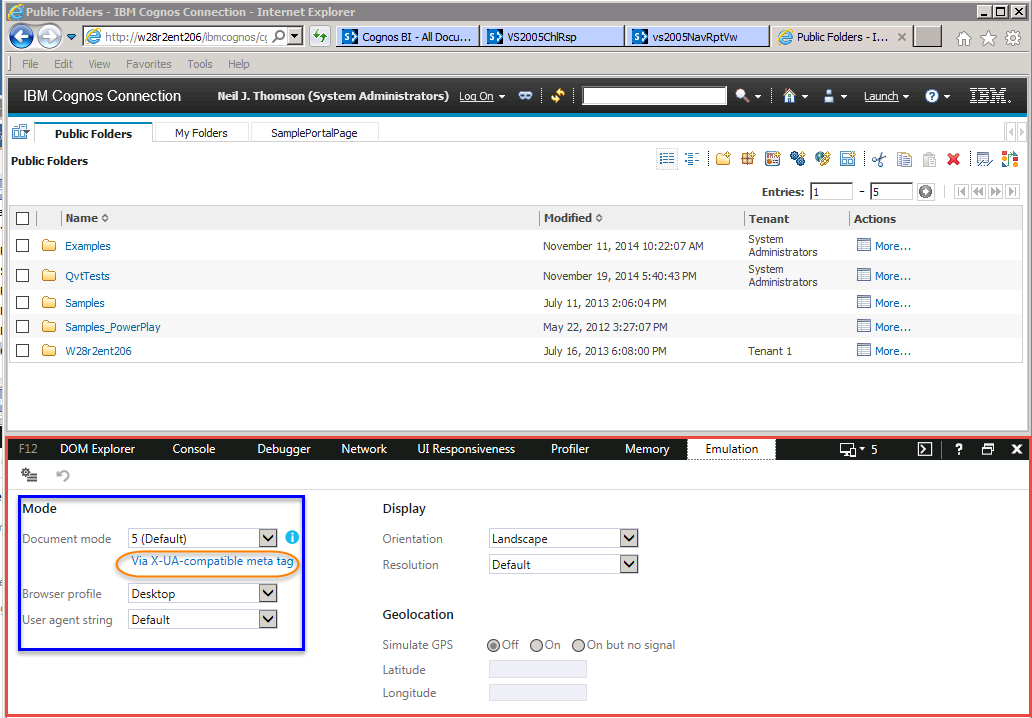The width and height of the screenshot is (1032, 718).
Task: Open the IE address bar dropdown arrow
Action: point(296,37)
